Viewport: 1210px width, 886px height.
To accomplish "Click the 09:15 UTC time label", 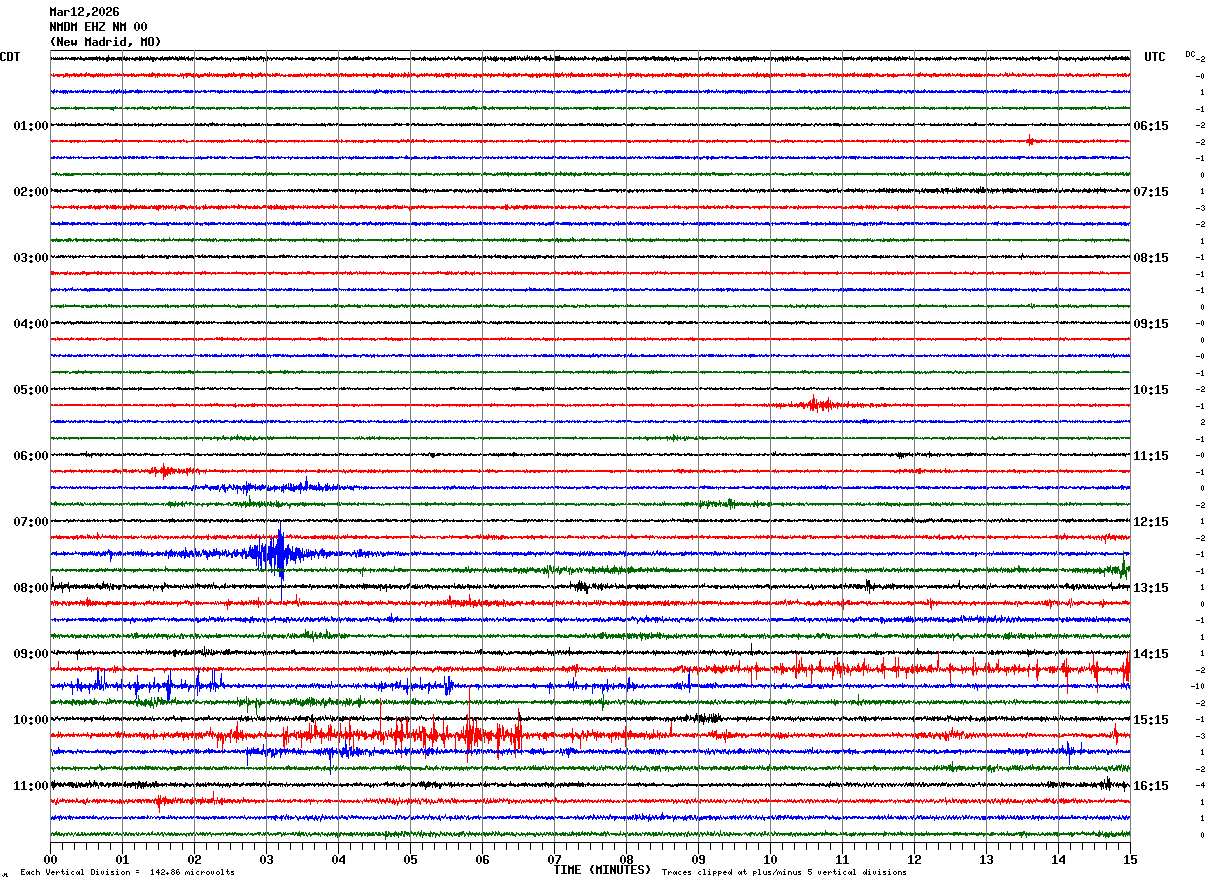I will pos(1151,324).
